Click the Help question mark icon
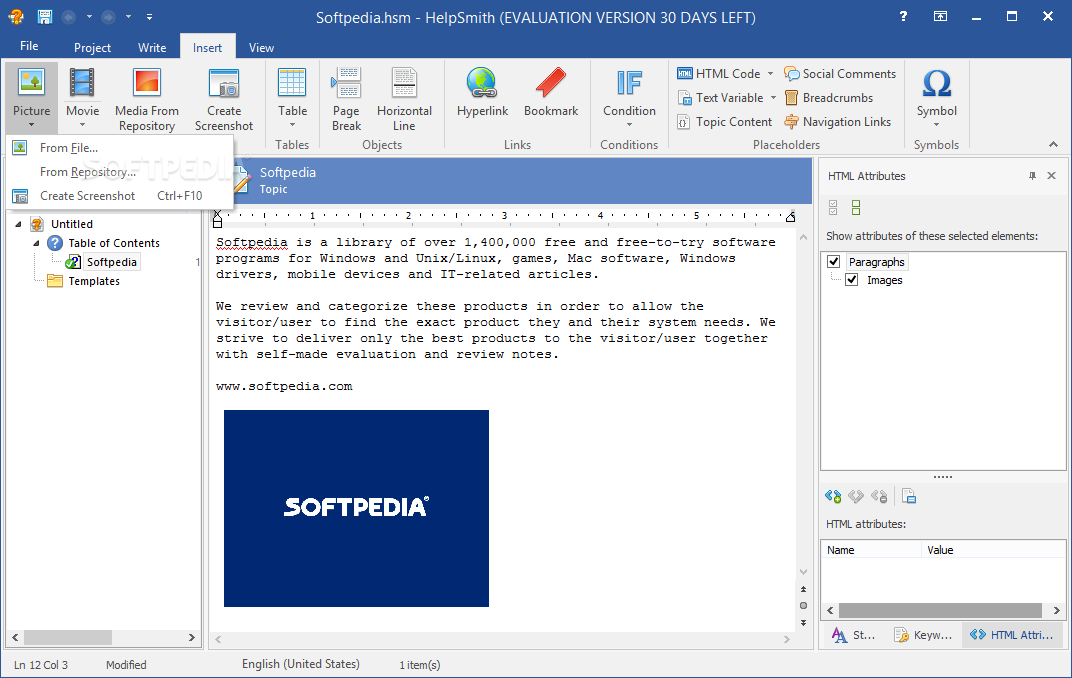 [x=903, y=16]
